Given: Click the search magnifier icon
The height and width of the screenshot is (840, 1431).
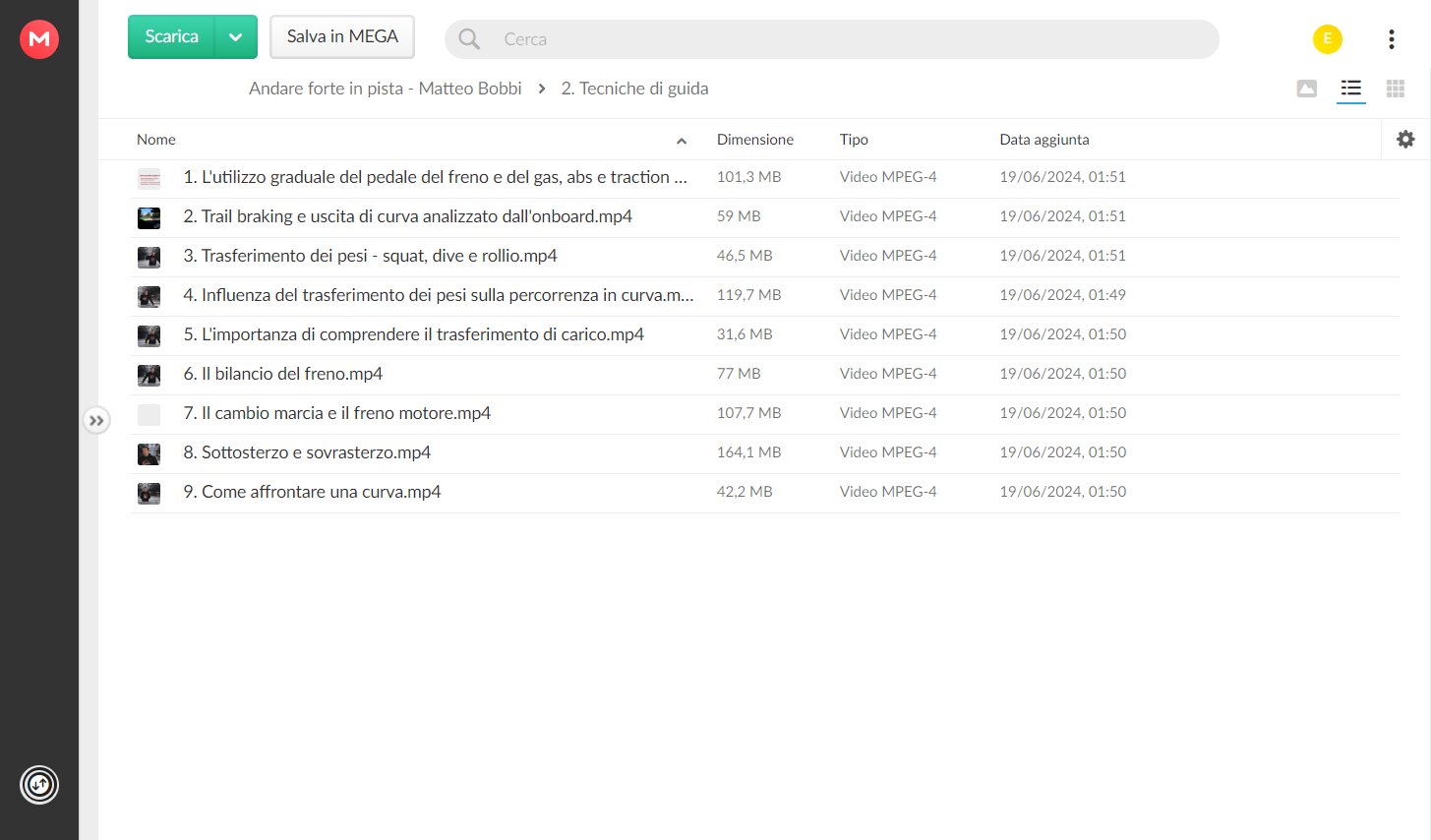Looking at the screenshot, I should pos(469,38).
